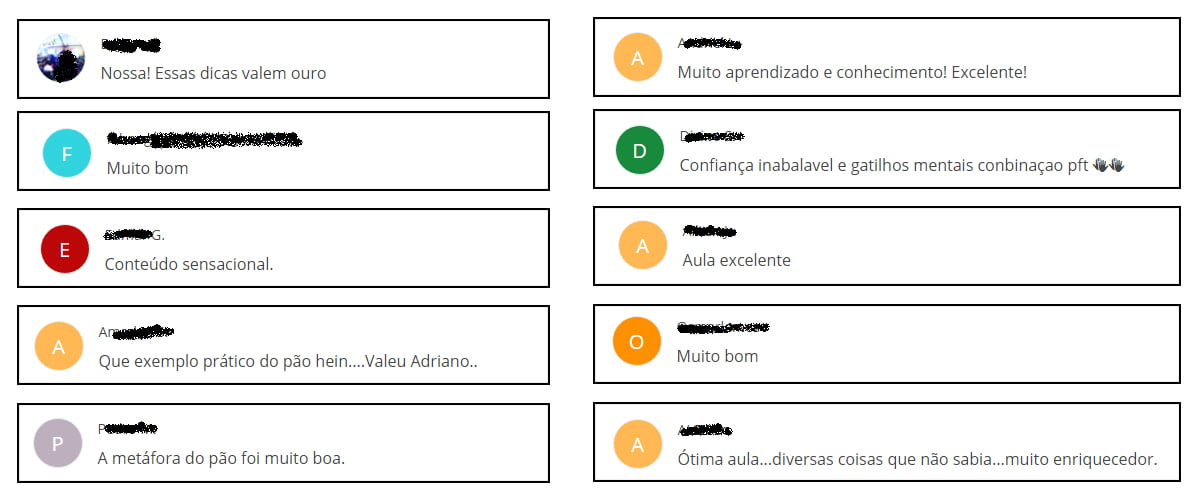Select the "Muito bom" comment beside the F avatar
1200x500 pixels.
(x=147, y=168)
